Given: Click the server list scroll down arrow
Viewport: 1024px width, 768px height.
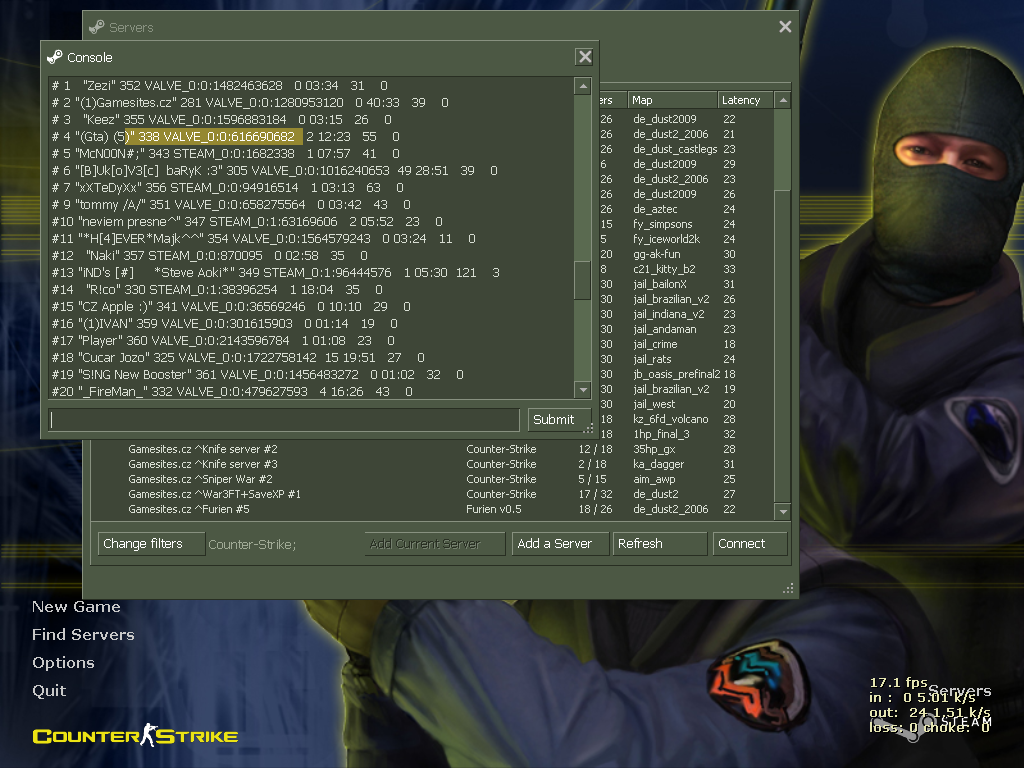Looking at the screenshot, I should tap(783, 511).
